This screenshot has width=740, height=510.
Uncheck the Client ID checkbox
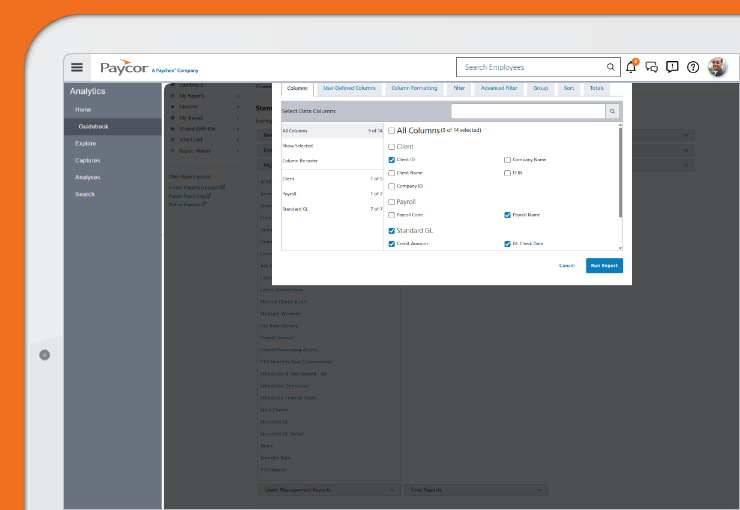(x=391, y=160)
